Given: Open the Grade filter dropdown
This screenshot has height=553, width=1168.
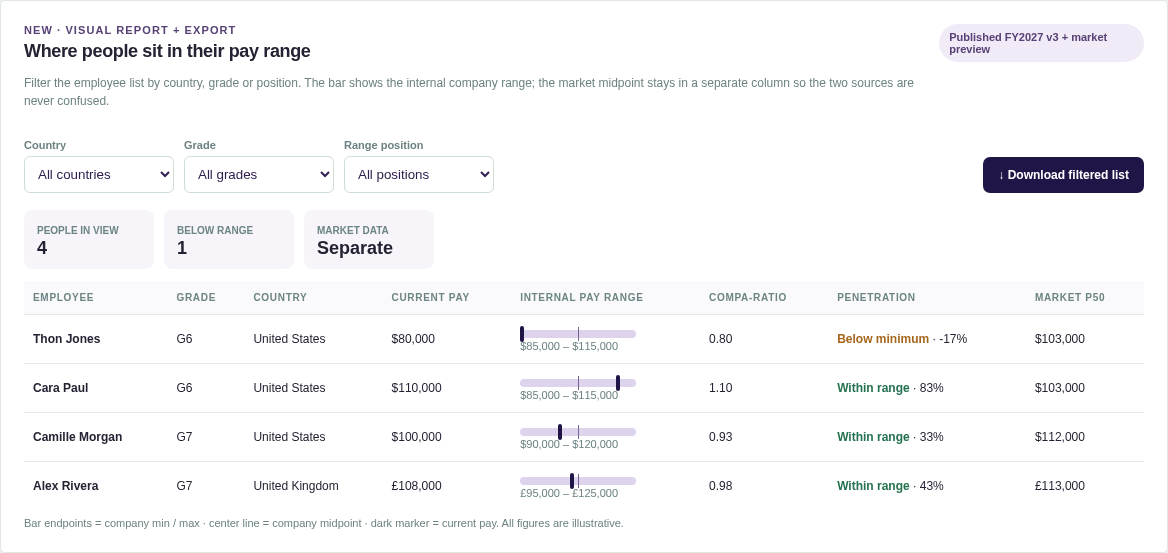Looking at the screenshot, I should pos(258,174).
